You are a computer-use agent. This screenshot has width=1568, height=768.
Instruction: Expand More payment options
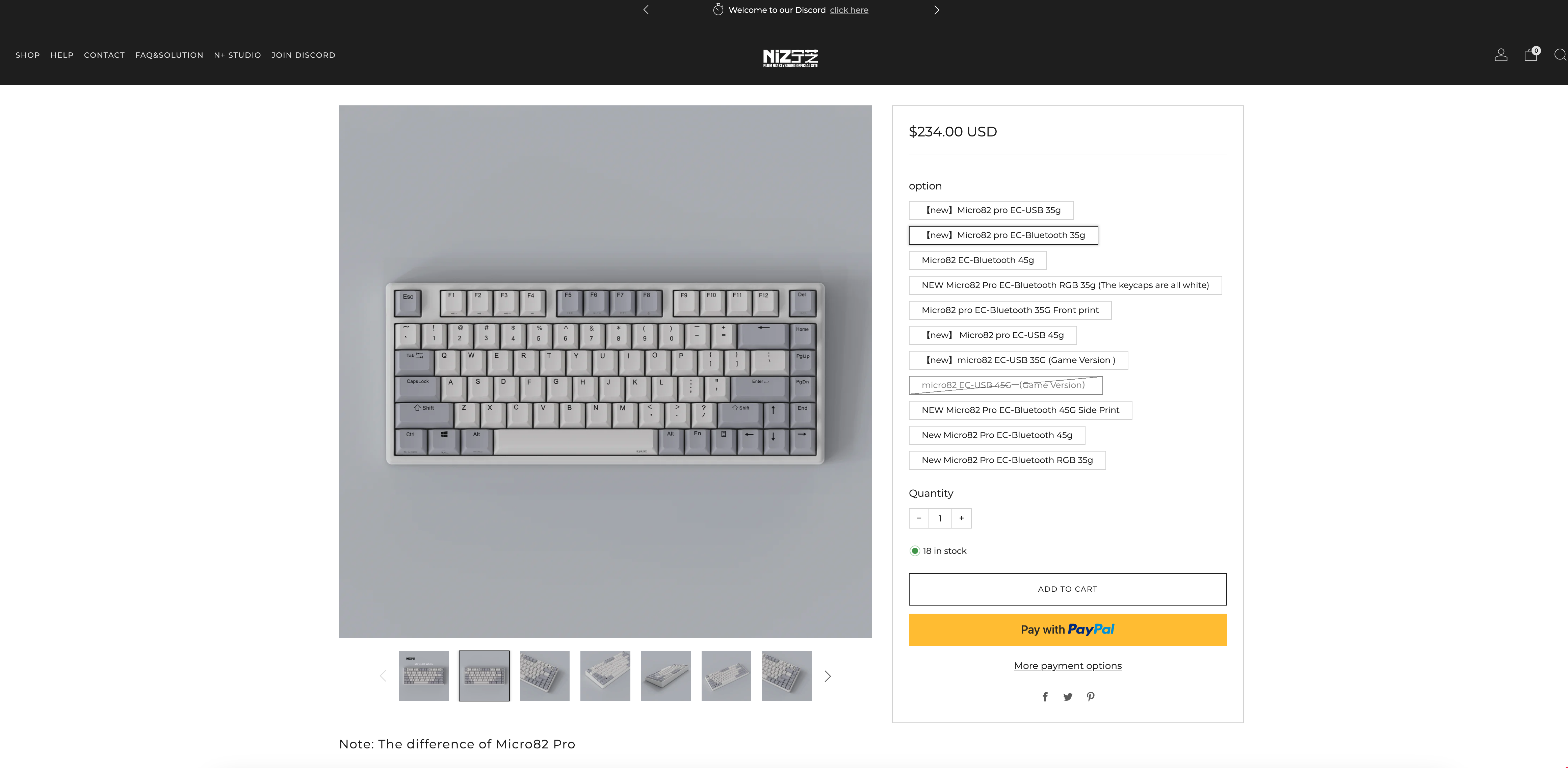click(x=1068, y=666)
